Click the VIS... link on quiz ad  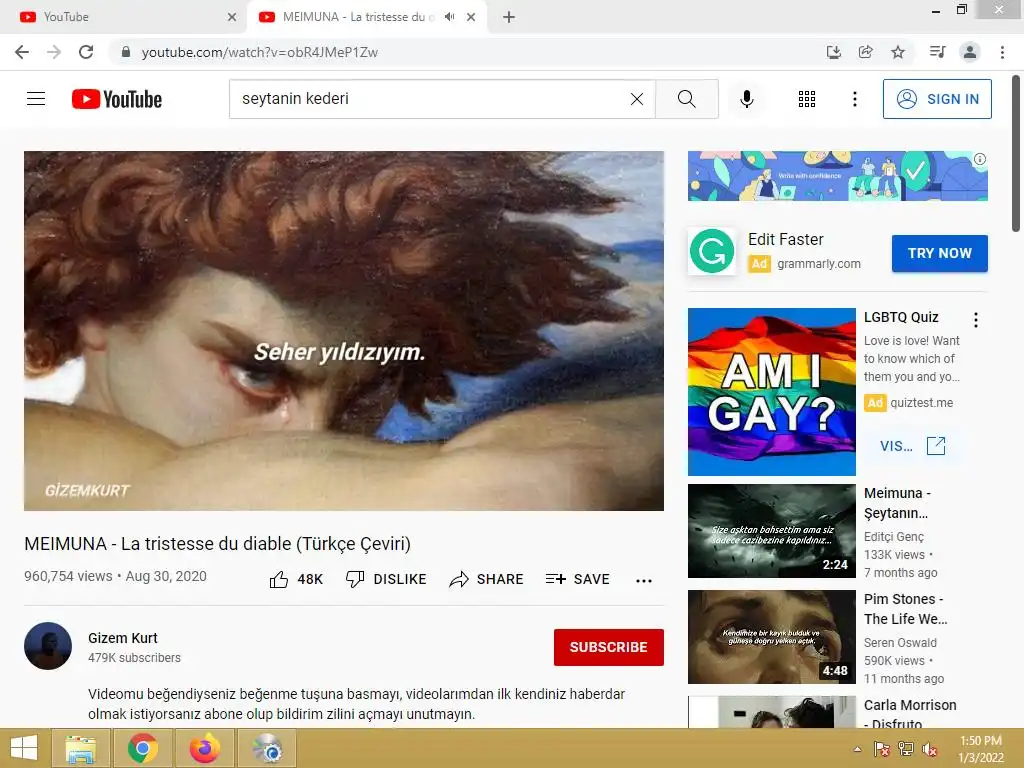pyautogui.click(x=912, y=446)
